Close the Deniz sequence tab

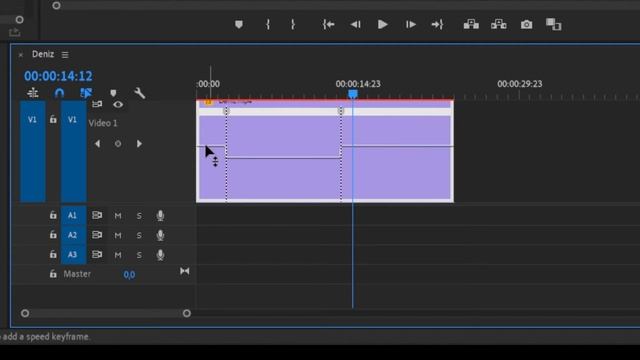[21, 54]
